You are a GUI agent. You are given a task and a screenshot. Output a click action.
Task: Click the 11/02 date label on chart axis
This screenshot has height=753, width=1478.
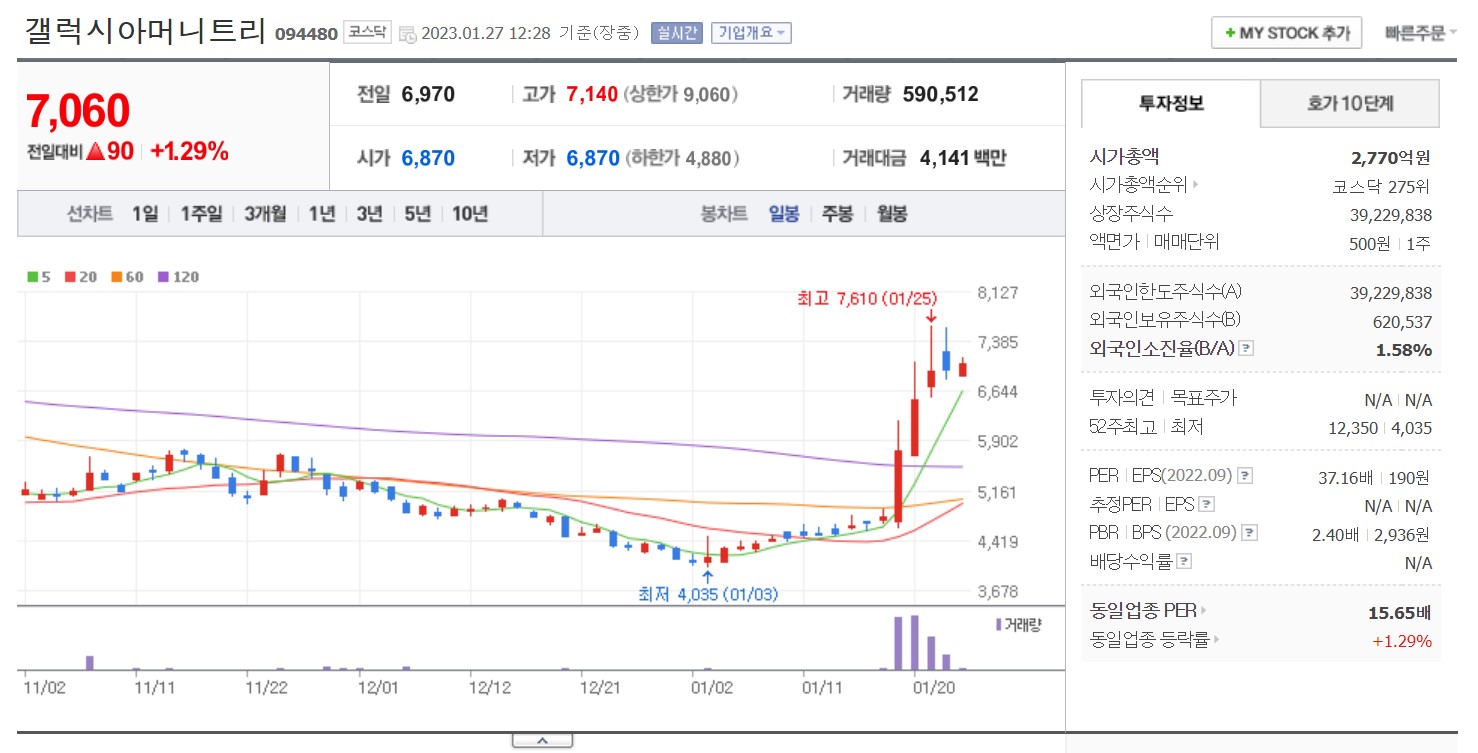pos(44,688)
